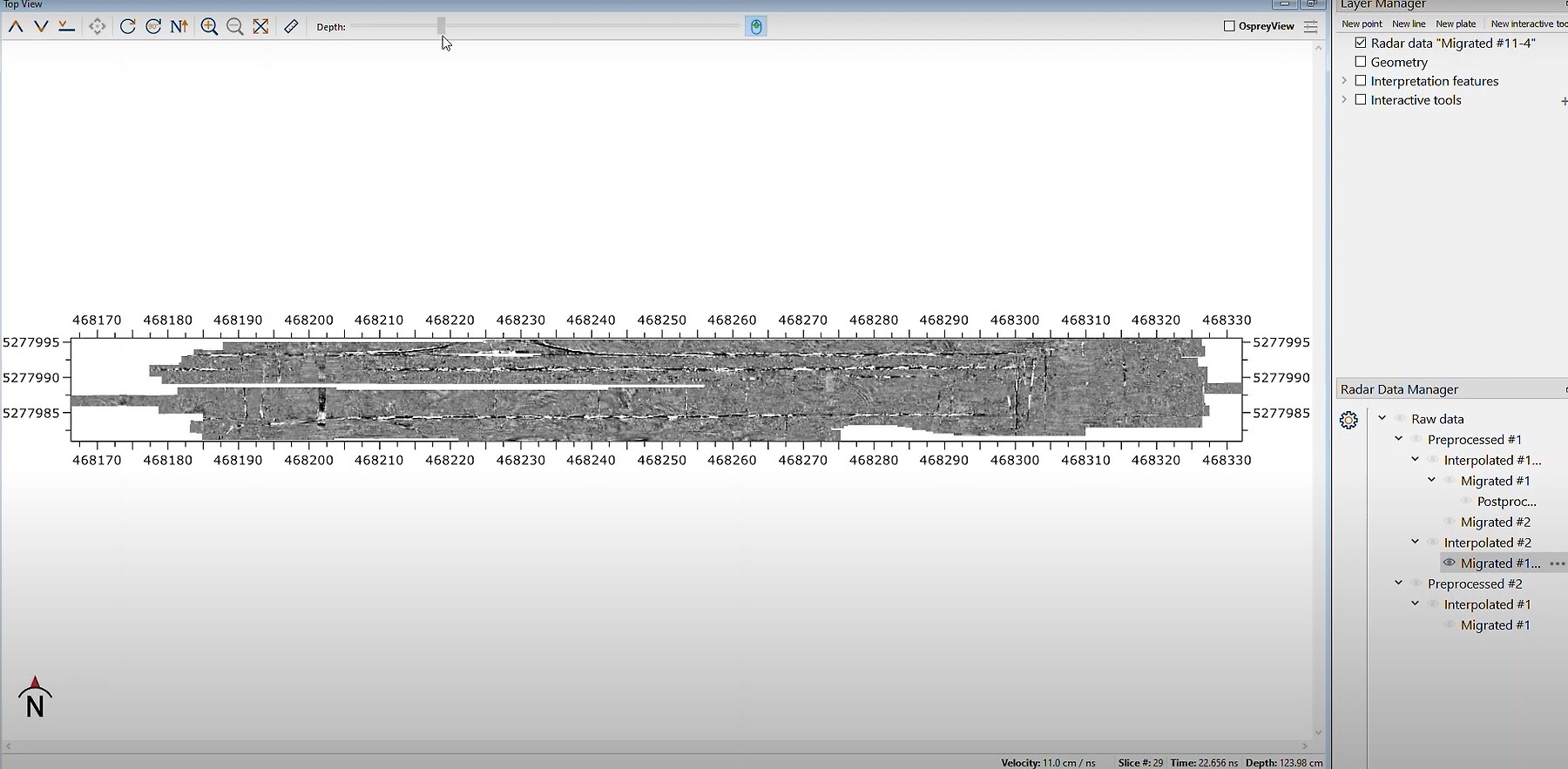Viewport: 1568px width, 769px height.
Task: Expand the Interpretation features group
Action: pos(1344,81)
